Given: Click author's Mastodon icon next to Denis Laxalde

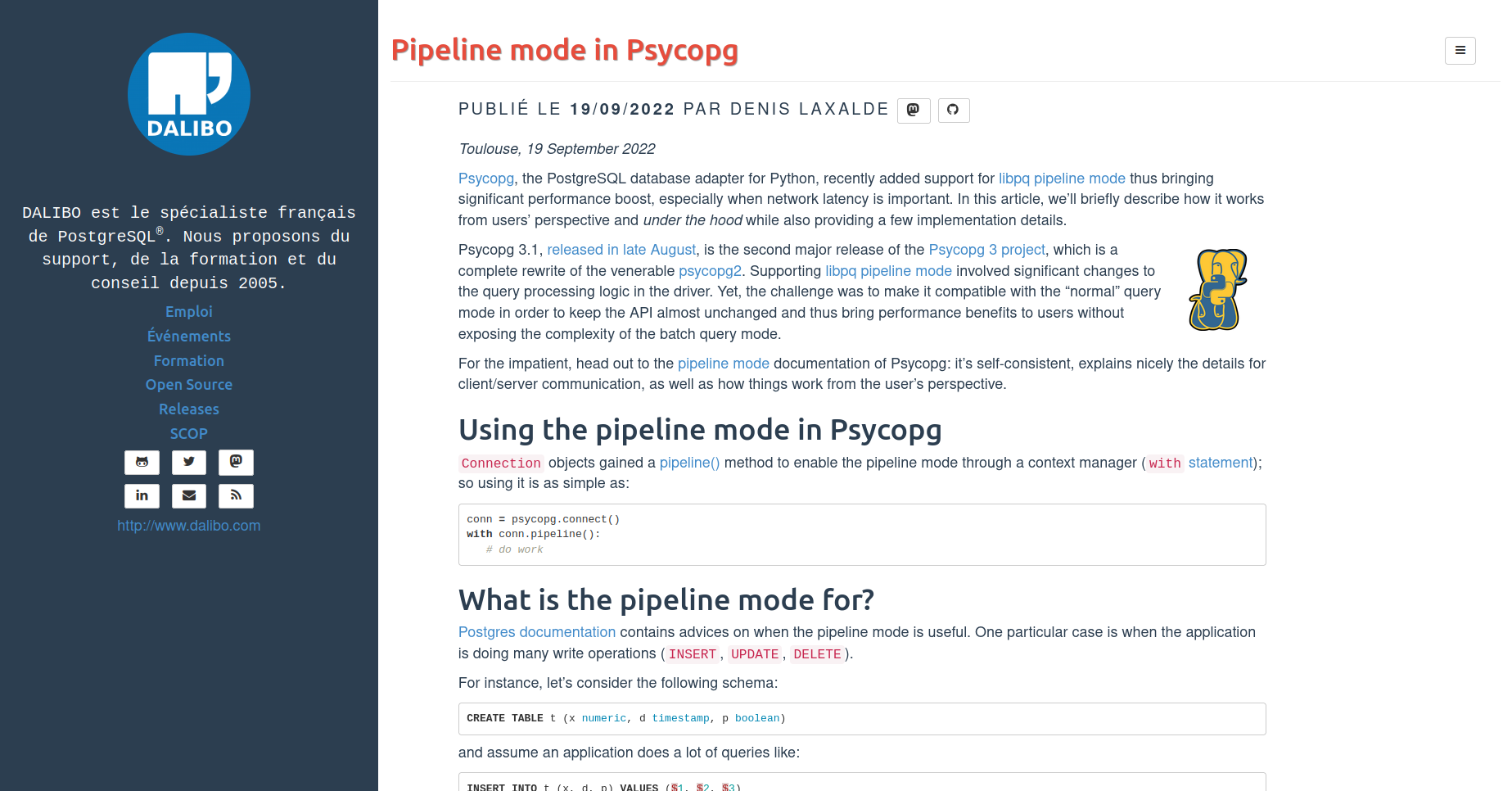Looking at the screenshot, I should tap(914, 110).
